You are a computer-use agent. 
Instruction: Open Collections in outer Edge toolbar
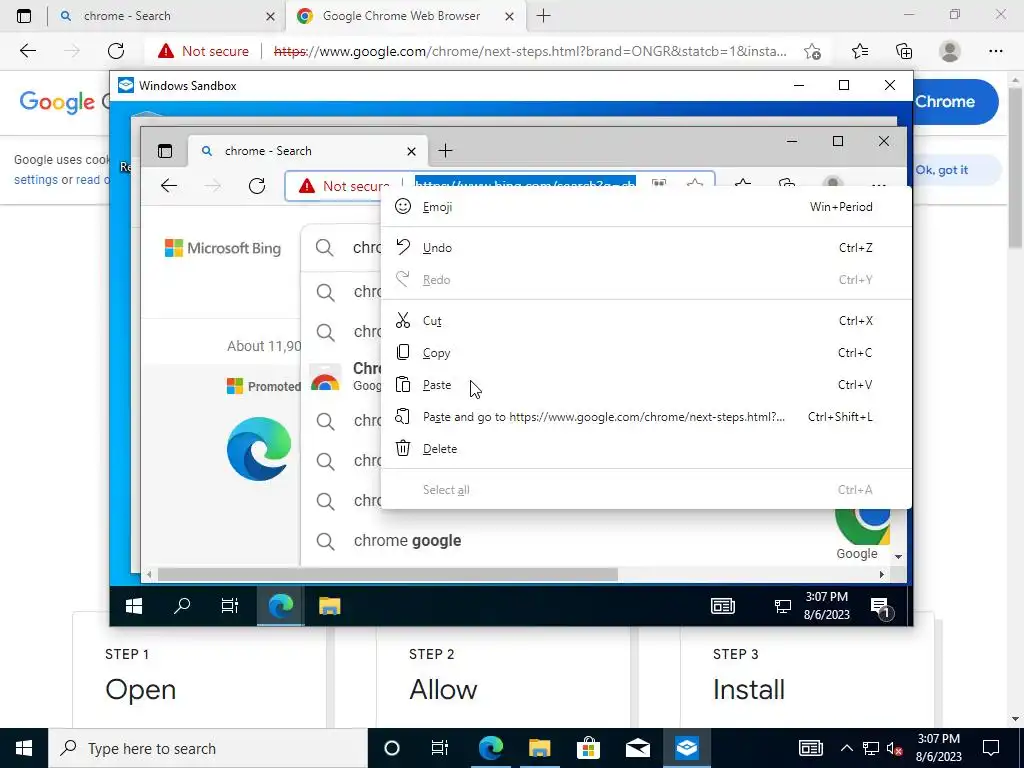point(904,51)
